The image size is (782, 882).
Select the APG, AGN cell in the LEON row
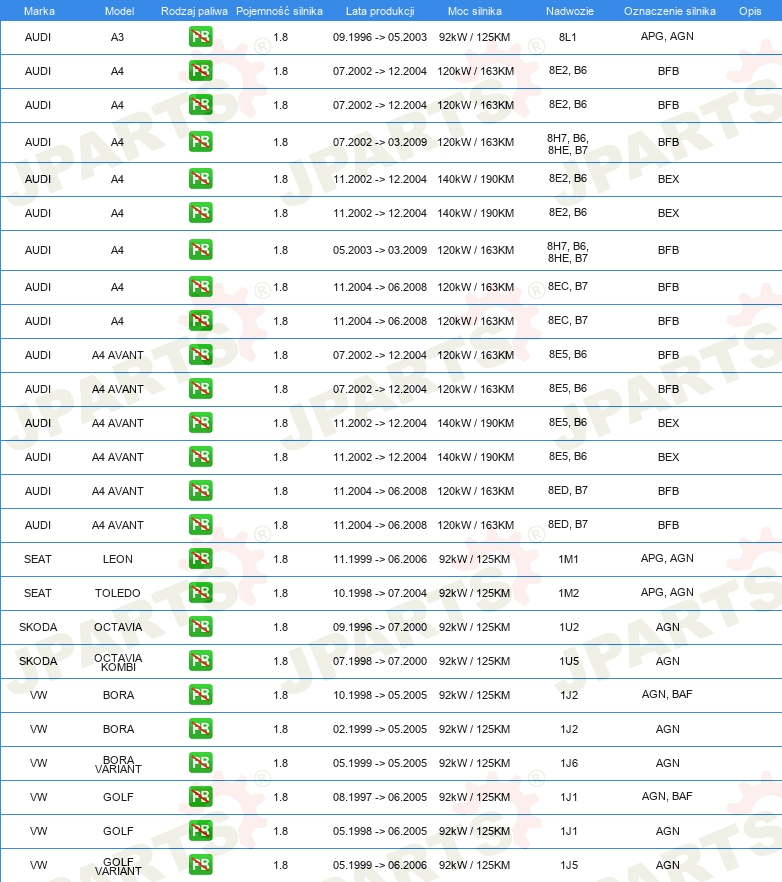pyautogui.click(x=667, y=558)
